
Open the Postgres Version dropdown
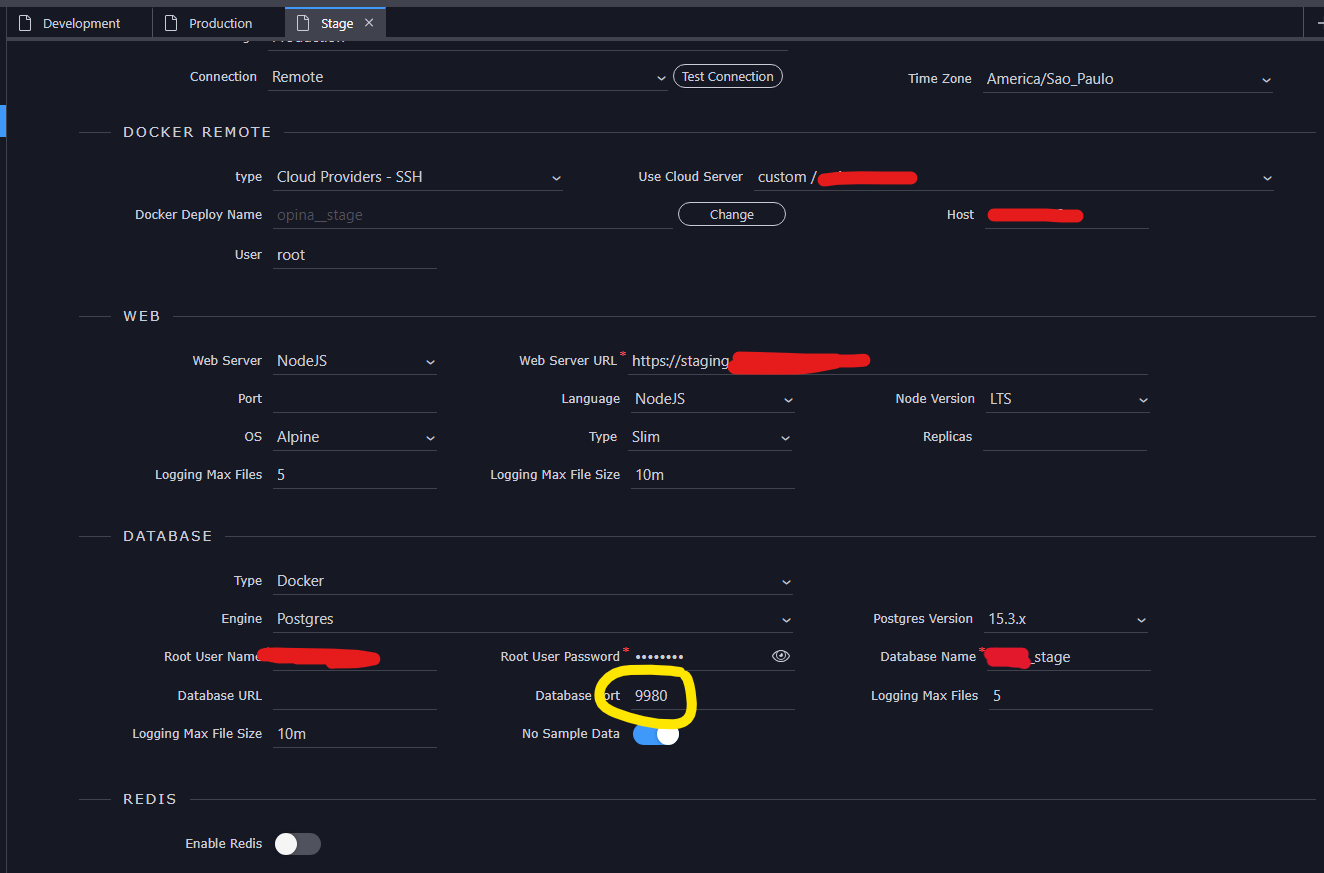tap(1067, 619)
